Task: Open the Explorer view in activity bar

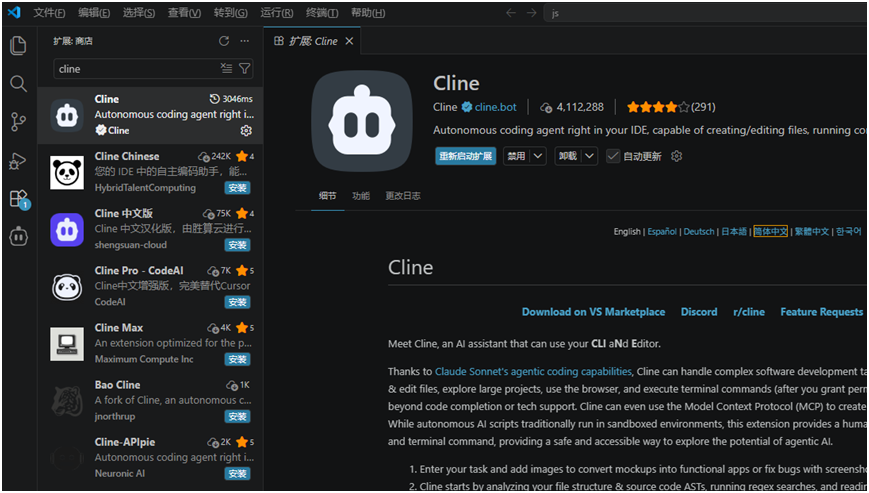Action: click(x=18, y=45)
